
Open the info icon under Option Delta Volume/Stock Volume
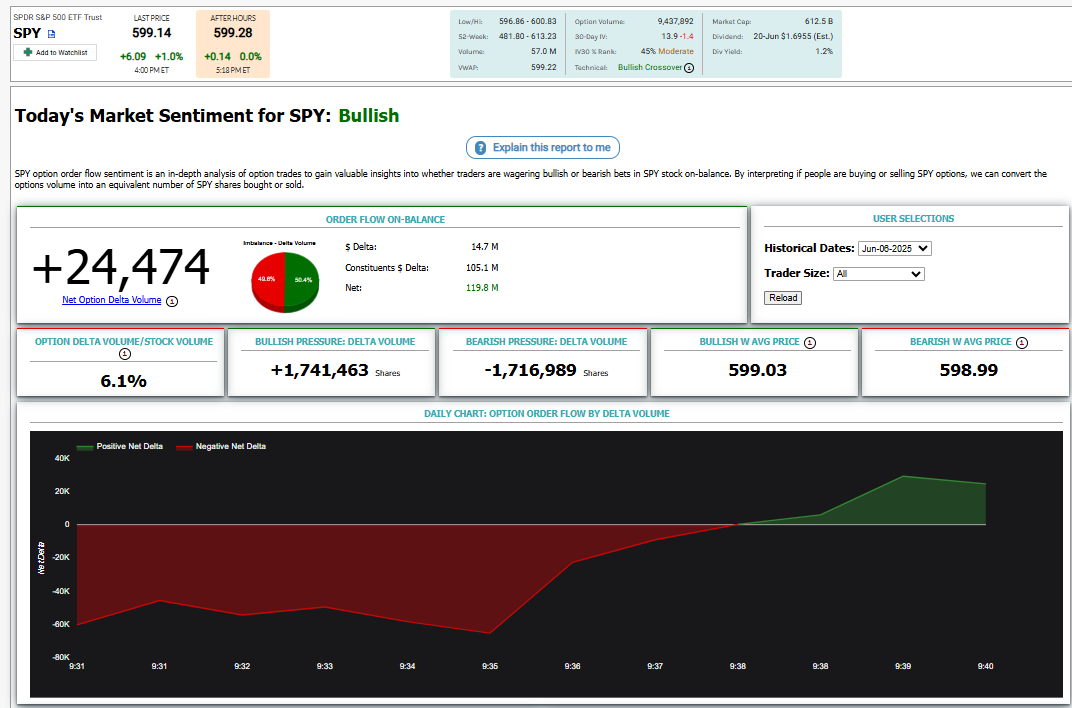pos(124,354)
